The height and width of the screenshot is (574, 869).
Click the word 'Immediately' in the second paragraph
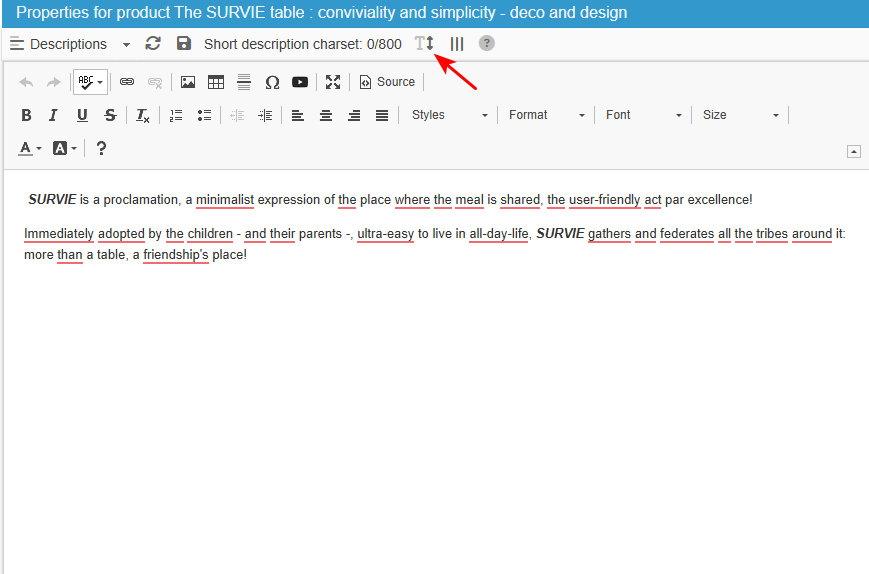[59, 234]
